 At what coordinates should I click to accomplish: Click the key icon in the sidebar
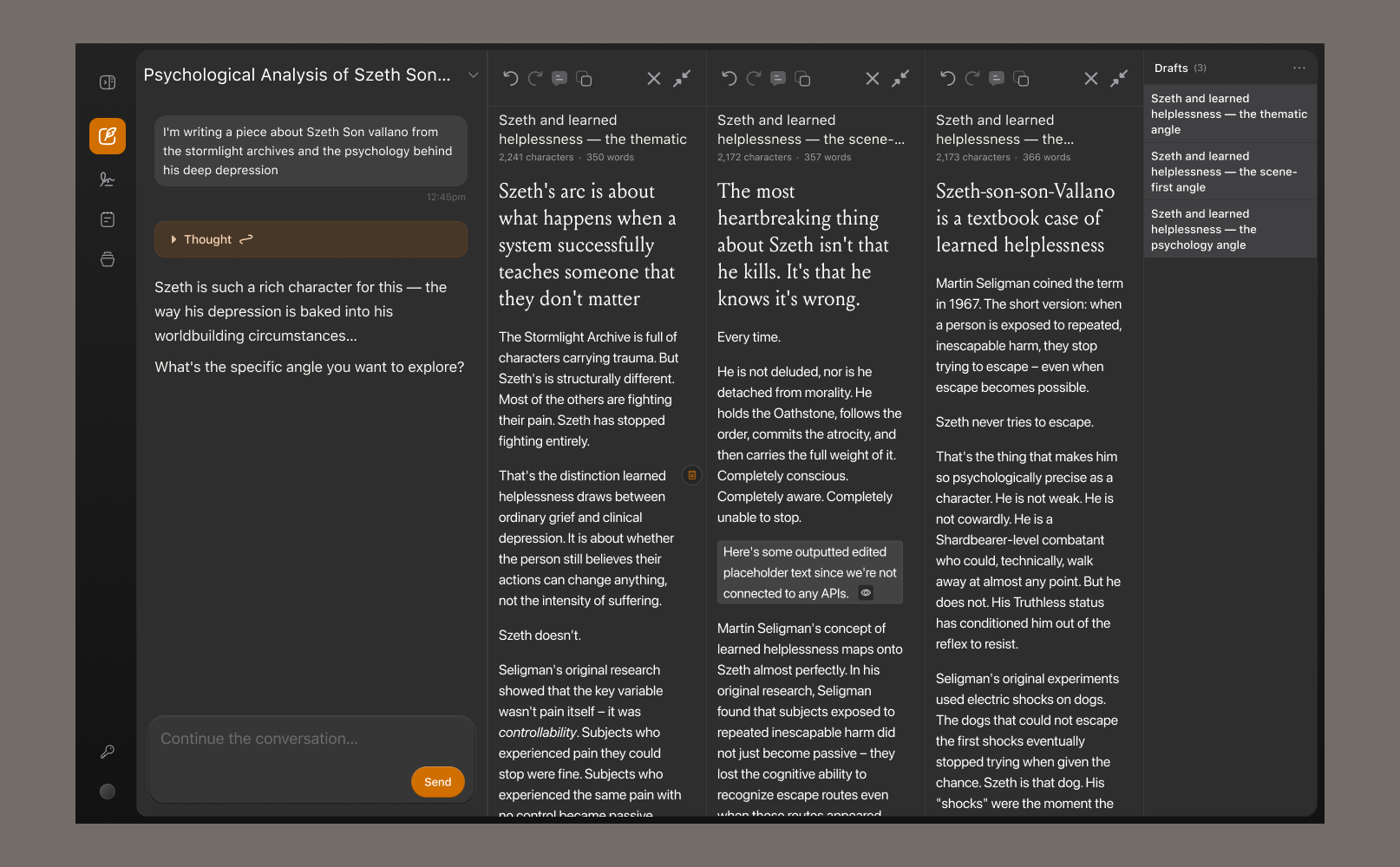coord(108,752)
